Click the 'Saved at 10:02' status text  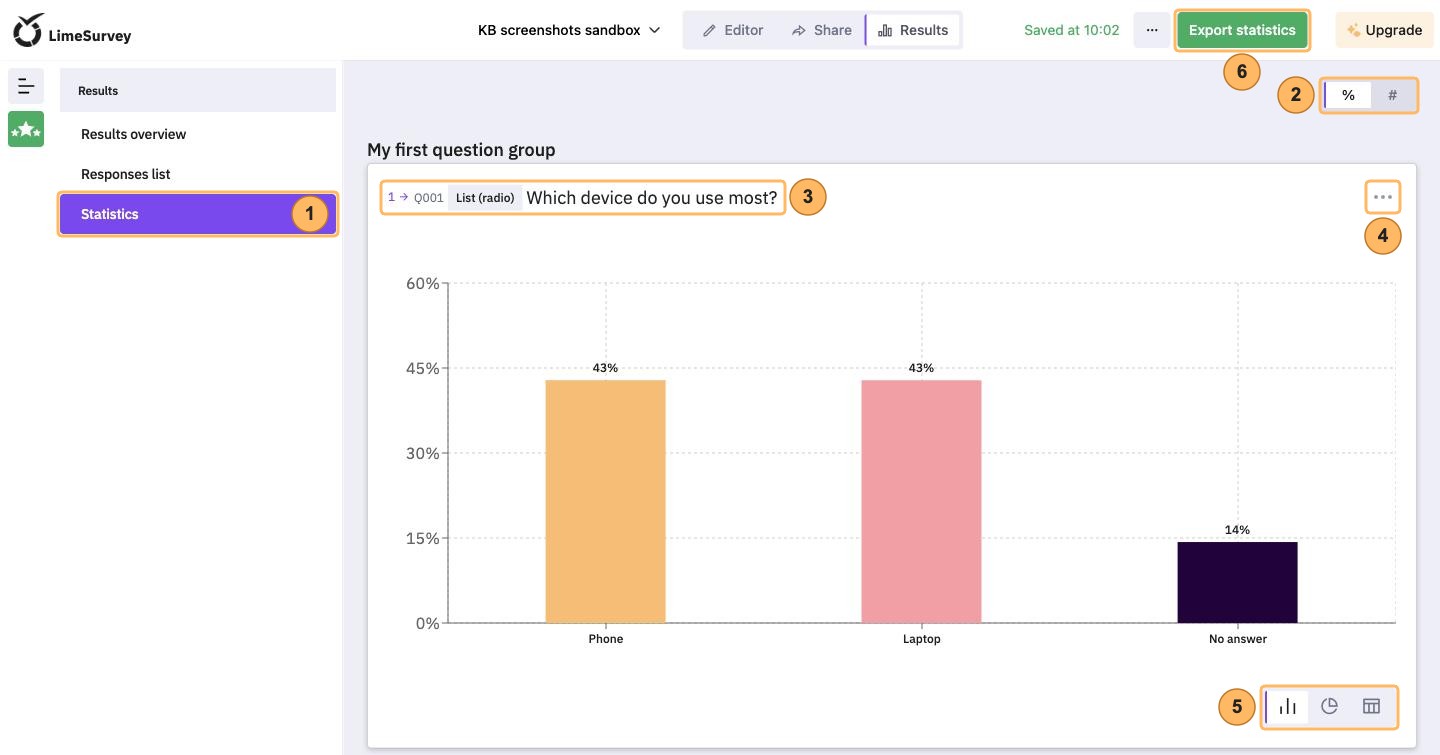point(1072,30)
